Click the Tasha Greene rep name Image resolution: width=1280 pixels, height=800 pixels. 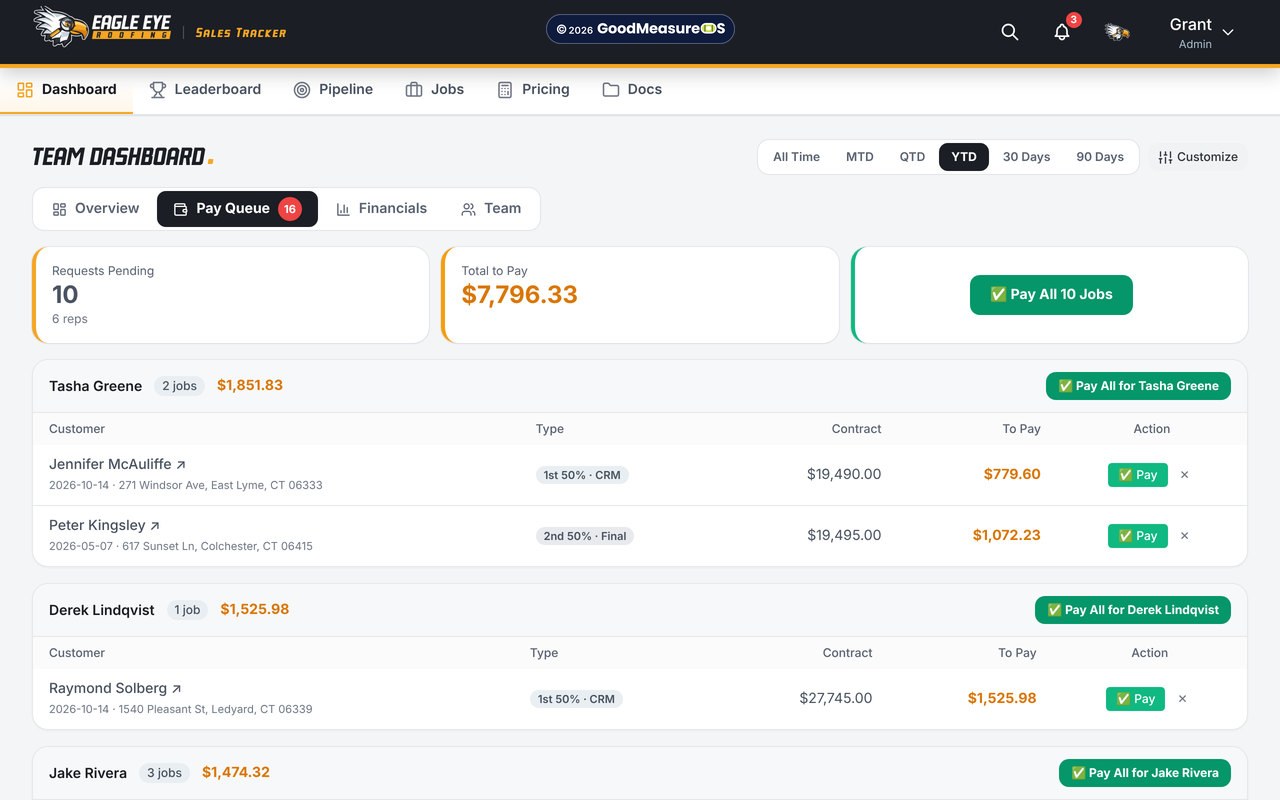96,386
